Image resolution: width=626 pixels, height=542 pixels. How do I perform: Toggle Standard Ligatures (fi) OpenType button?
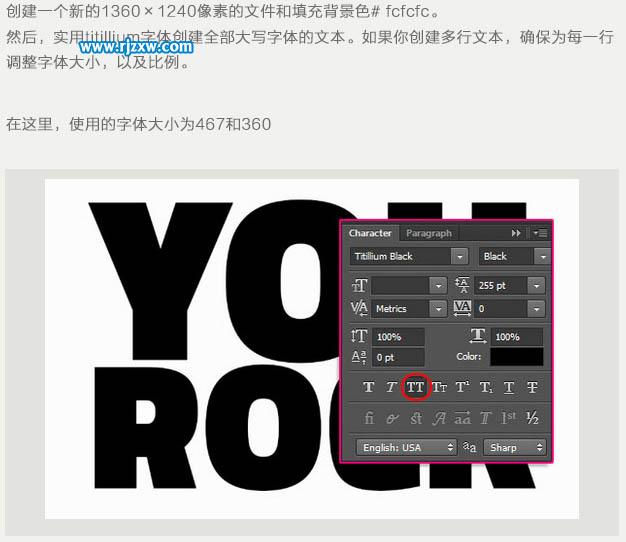(369, 418)
